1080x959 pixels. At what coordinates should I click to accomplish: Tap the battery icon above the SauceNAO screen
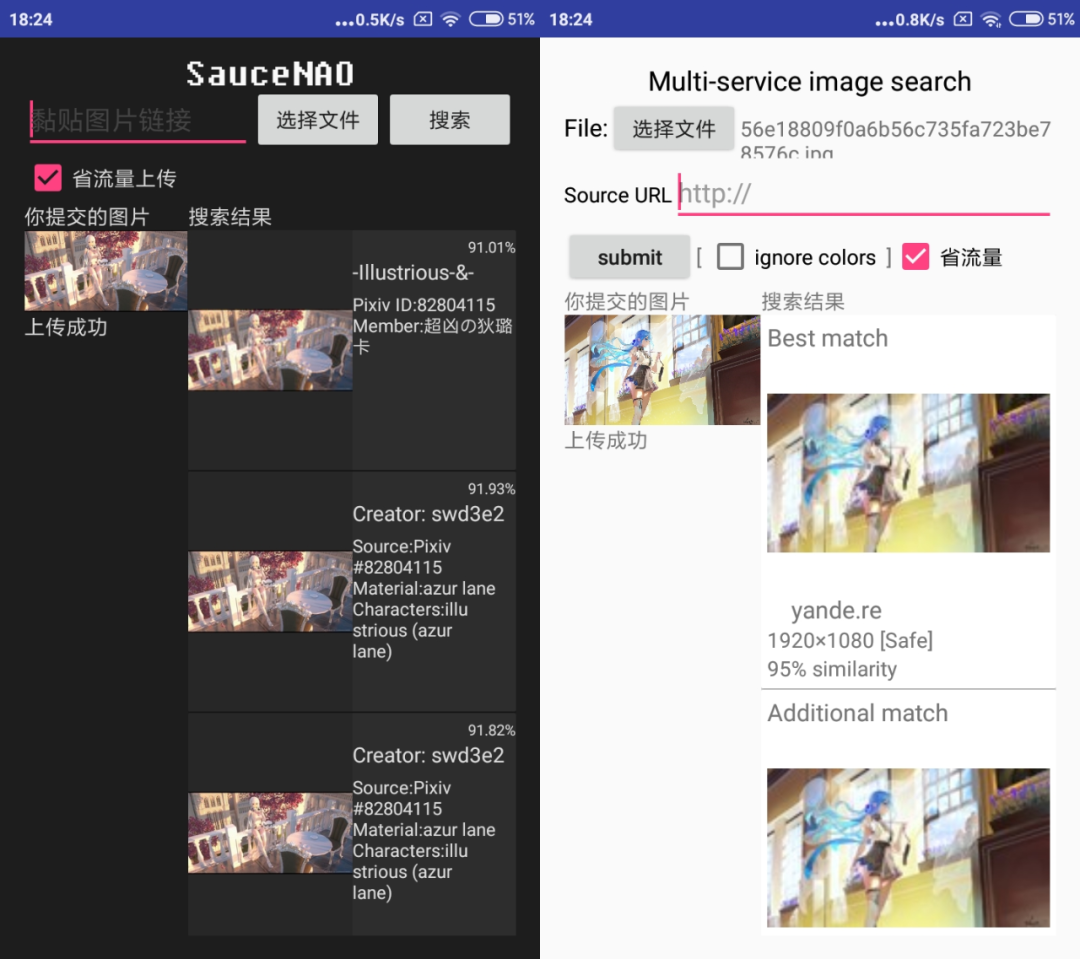pyautogui.click(x=486, y=19)
